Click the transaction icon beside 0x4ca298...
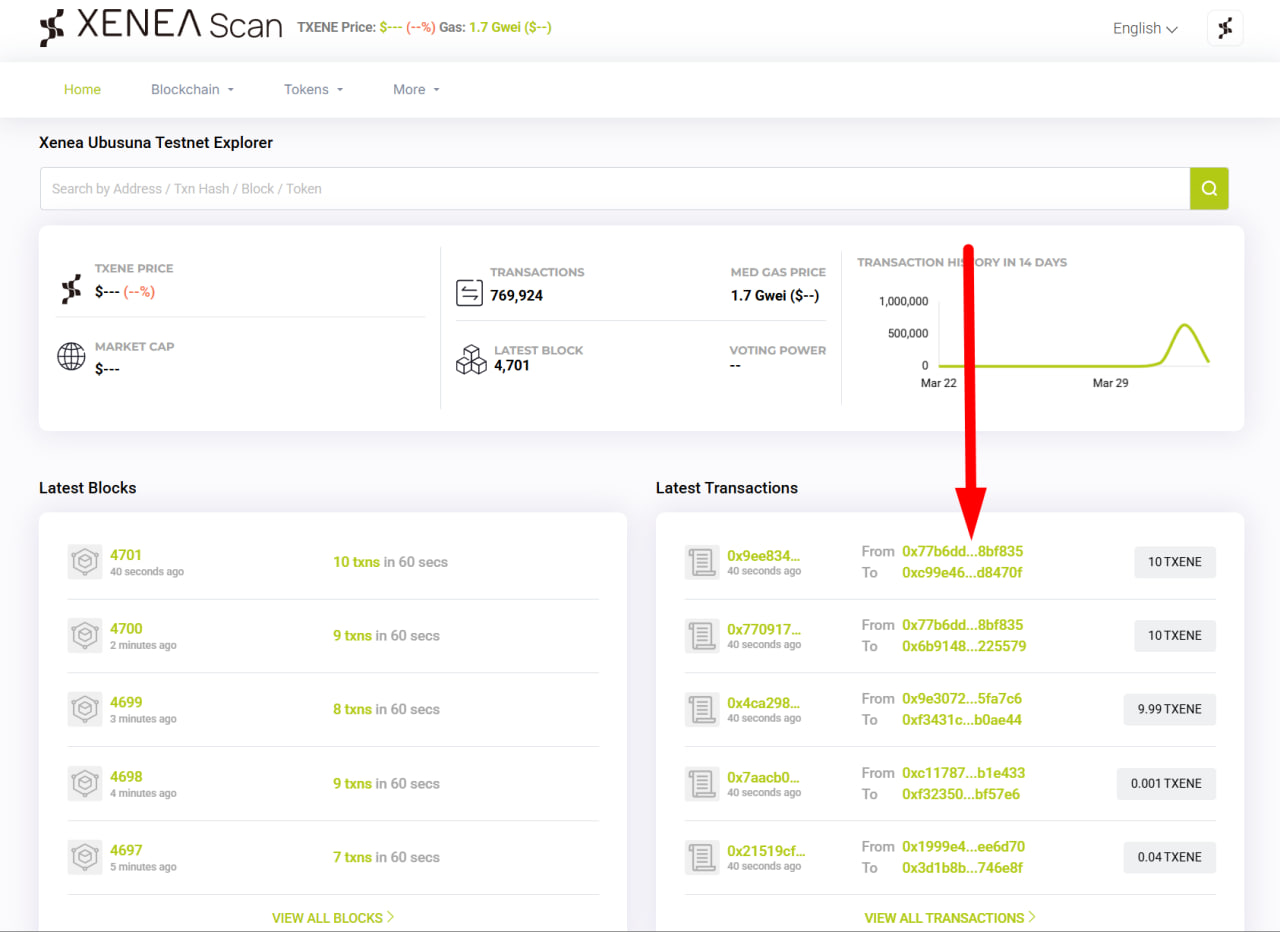This screenshot has height=932, width=1280. click(702, 710)
